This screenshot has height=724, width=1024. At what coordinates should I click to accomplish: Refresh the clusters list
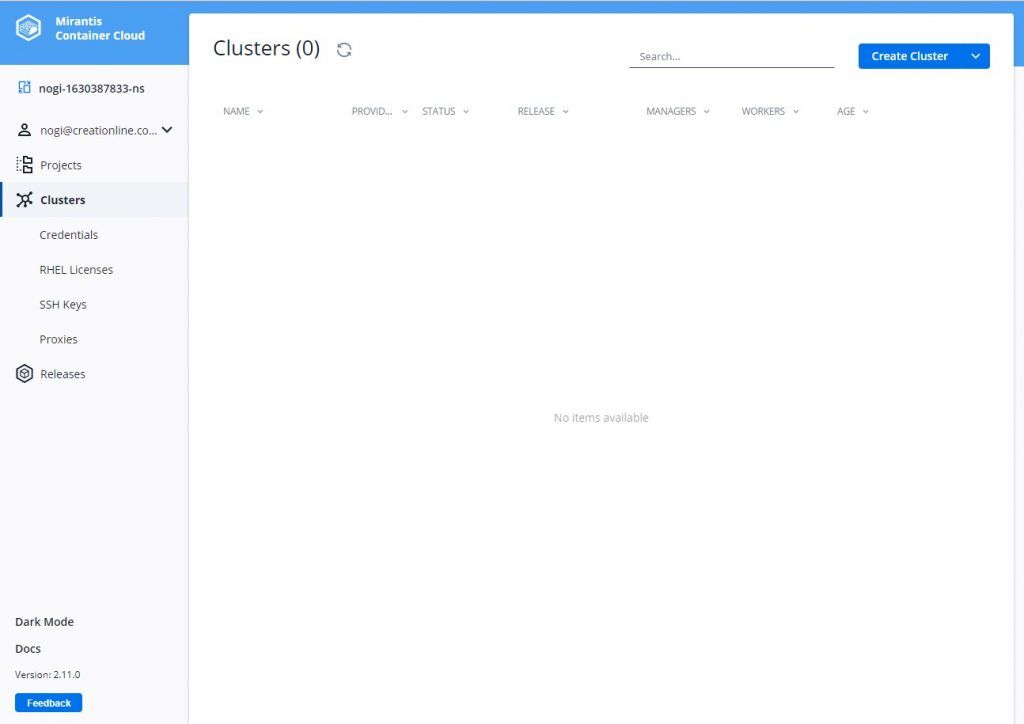pos(344,50)
